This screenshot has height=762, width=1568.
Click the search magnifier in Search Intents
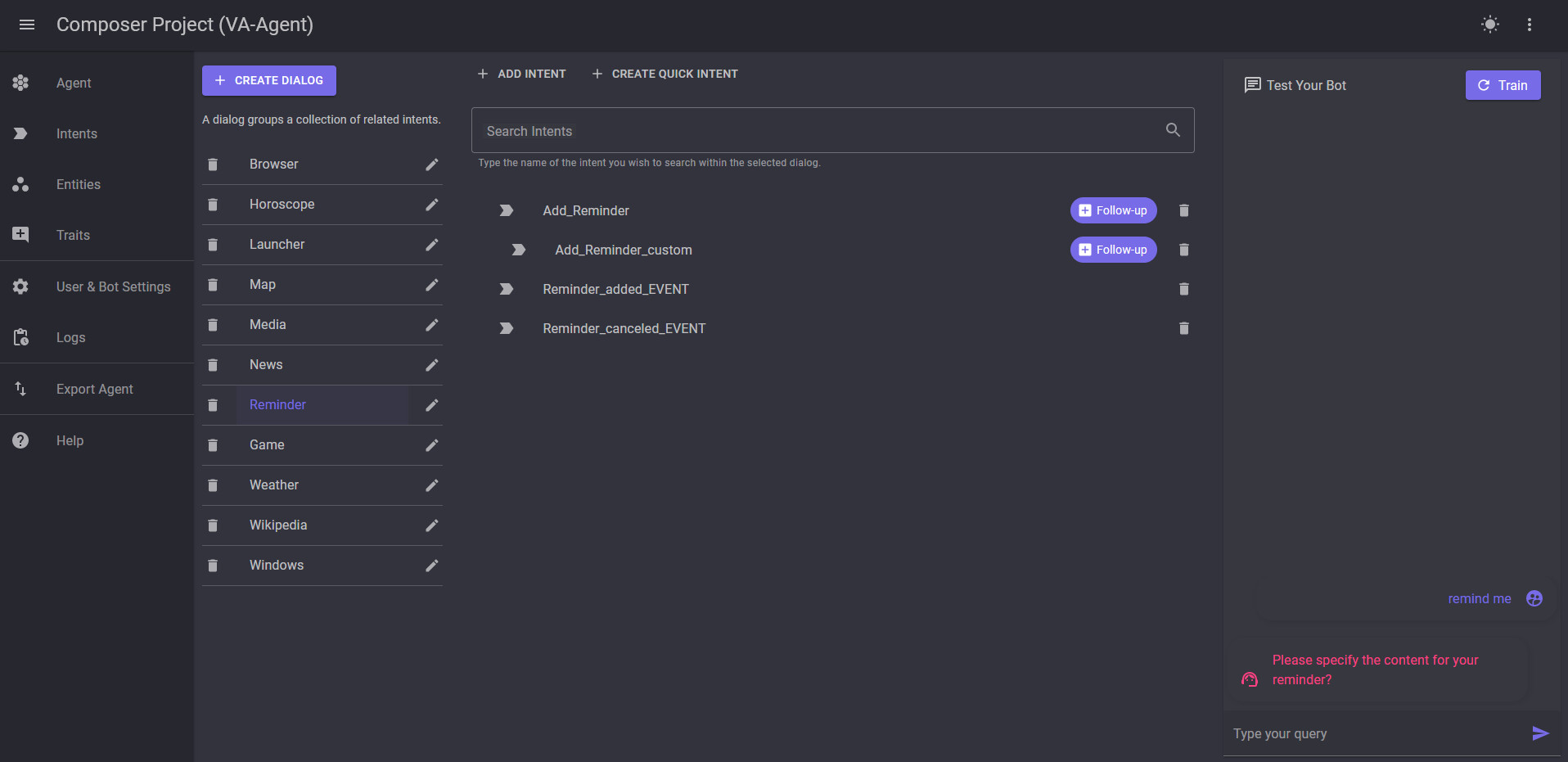(1172, 129)
